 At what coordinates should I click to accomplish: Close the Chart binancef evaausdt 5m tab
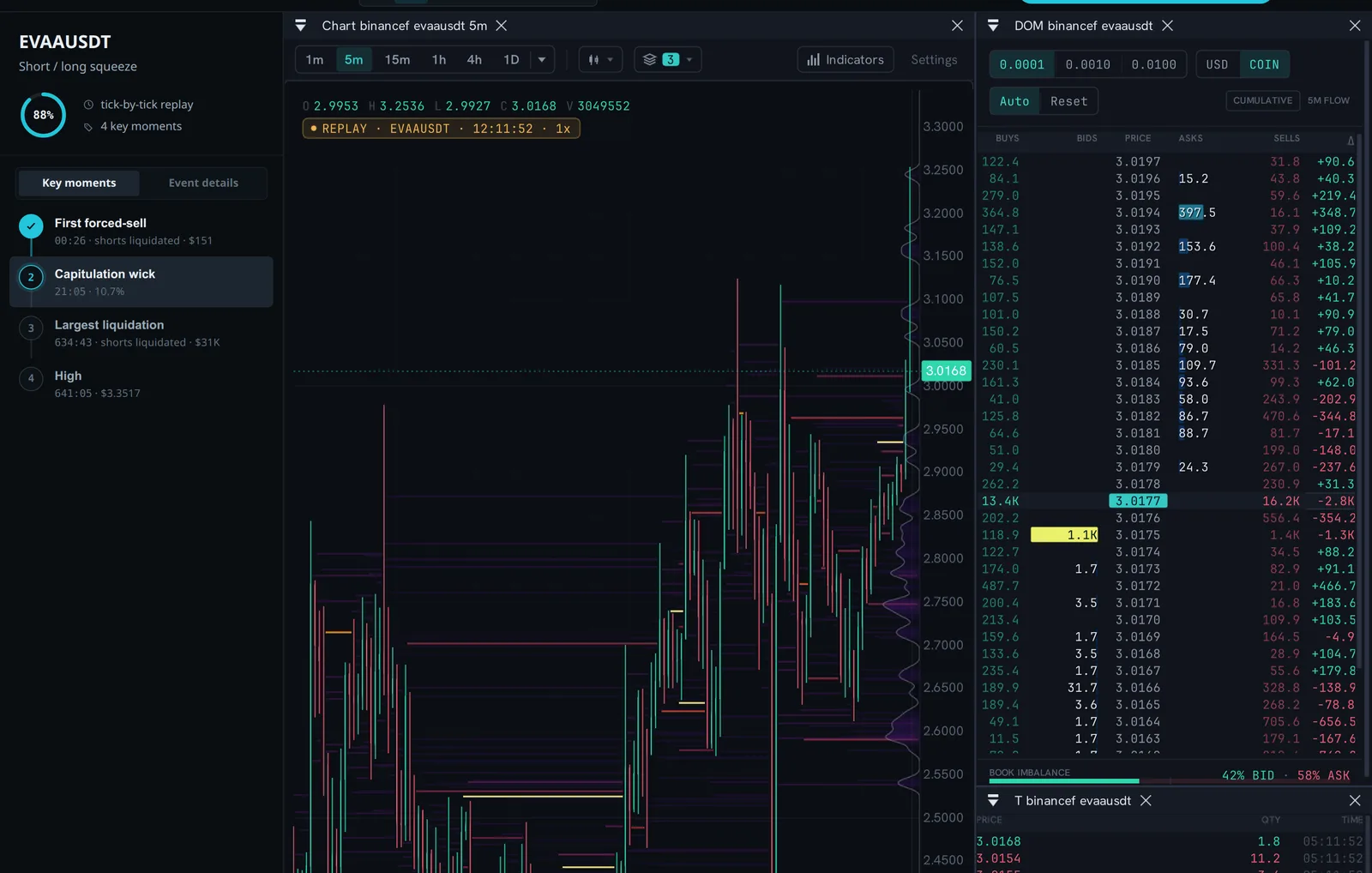pos(502,26)
